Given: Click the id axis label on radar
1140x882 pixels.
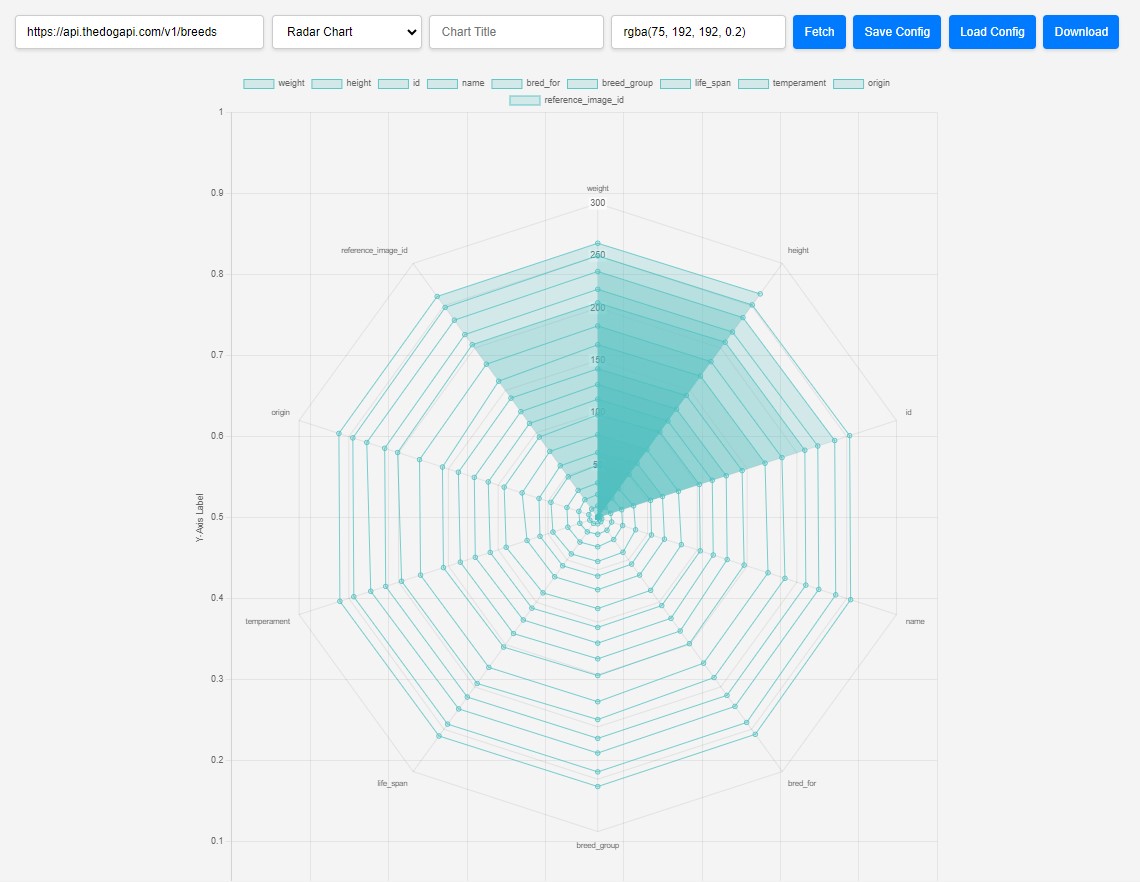Looking at the screenshot, I should pyautogui.click(x=908, y=412).
